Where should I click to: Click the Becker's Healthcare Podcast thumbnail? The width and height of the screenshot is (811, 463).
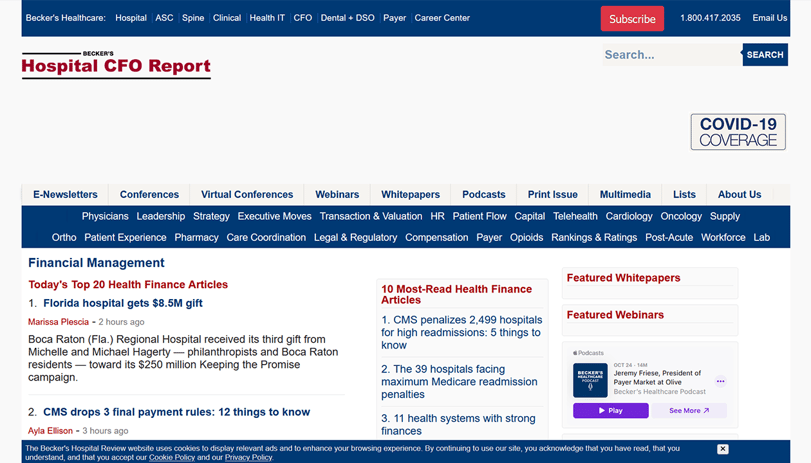click(590, 380)
